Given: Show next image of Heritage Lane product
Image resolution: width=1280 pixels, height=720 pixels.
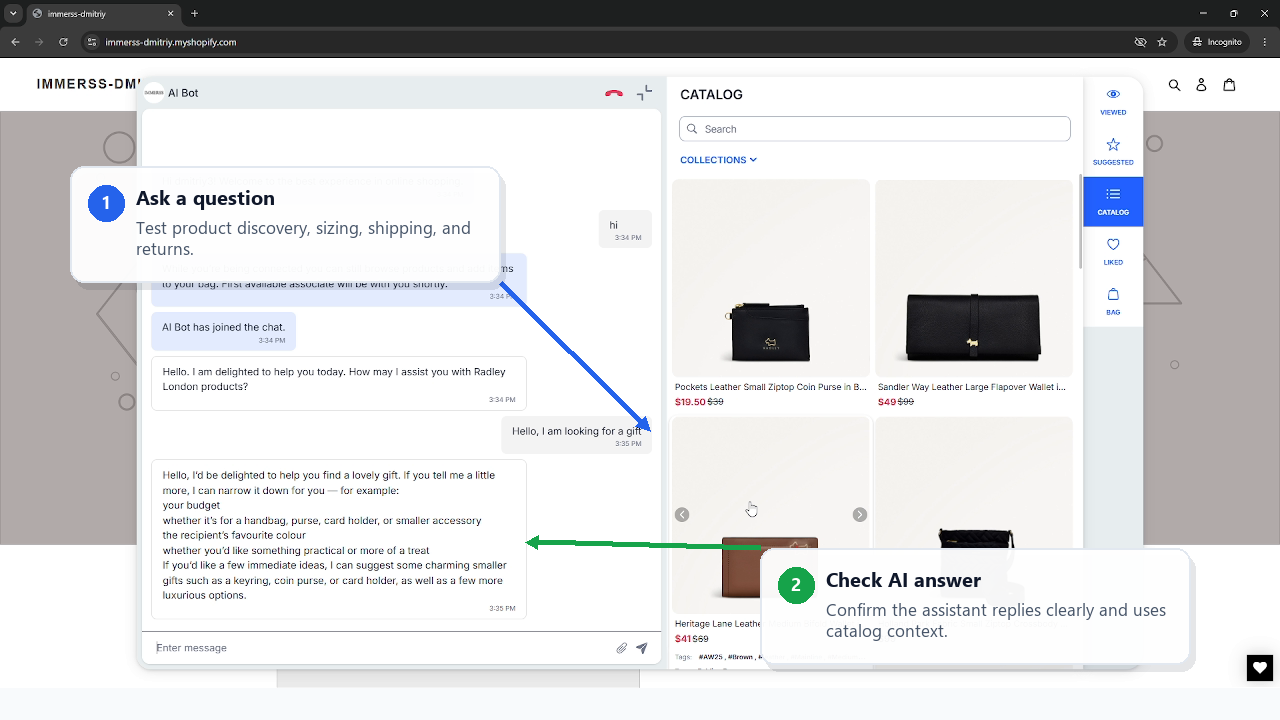Looking at the screenshot, I should point(859,515).
